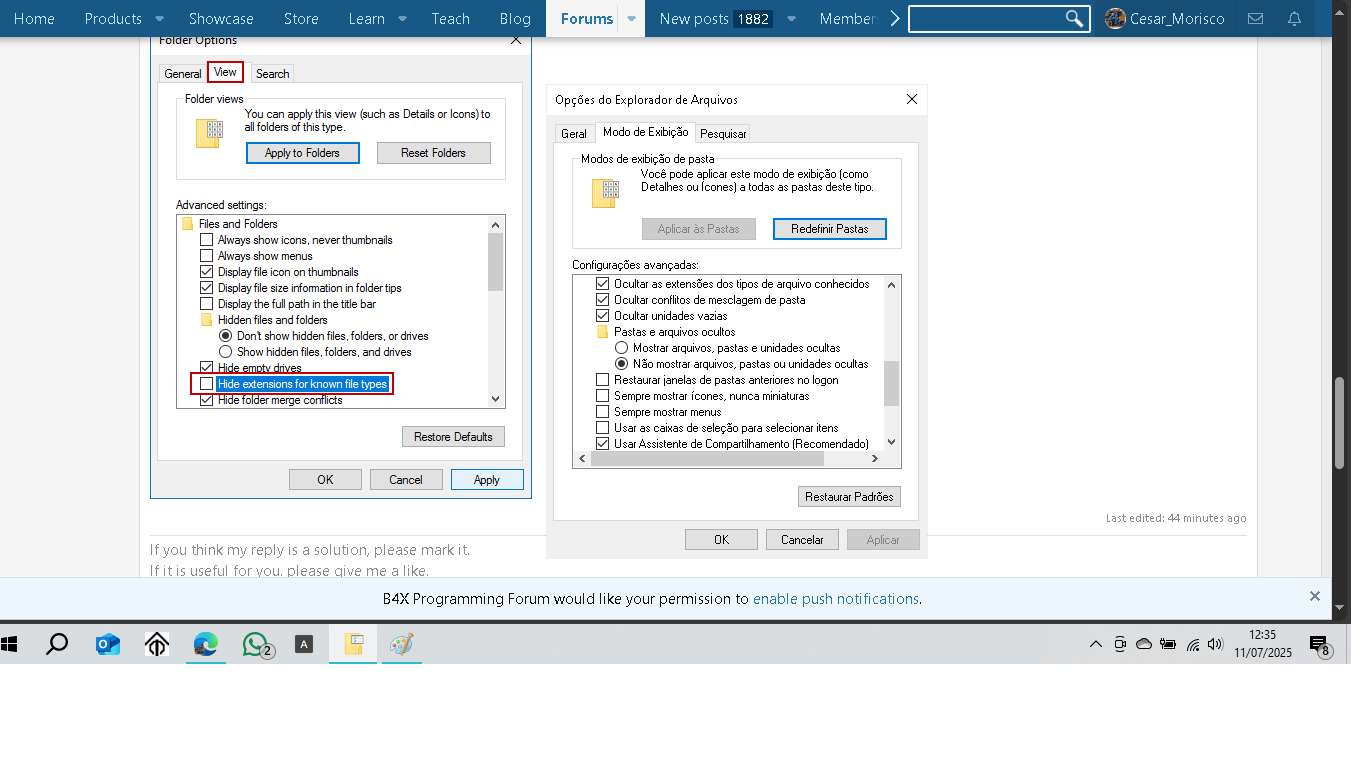Click the Cancelar button
The image size is (1366, 768).
(x=802, y=540)
